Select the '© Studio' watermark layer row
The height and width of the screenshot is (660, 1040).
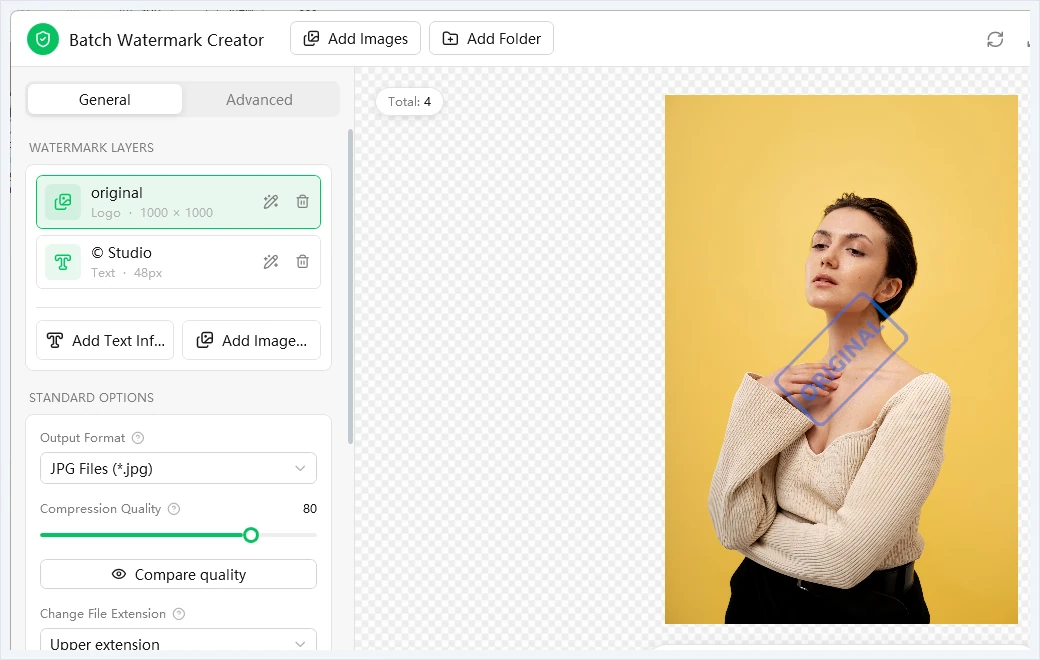point(178,262)
